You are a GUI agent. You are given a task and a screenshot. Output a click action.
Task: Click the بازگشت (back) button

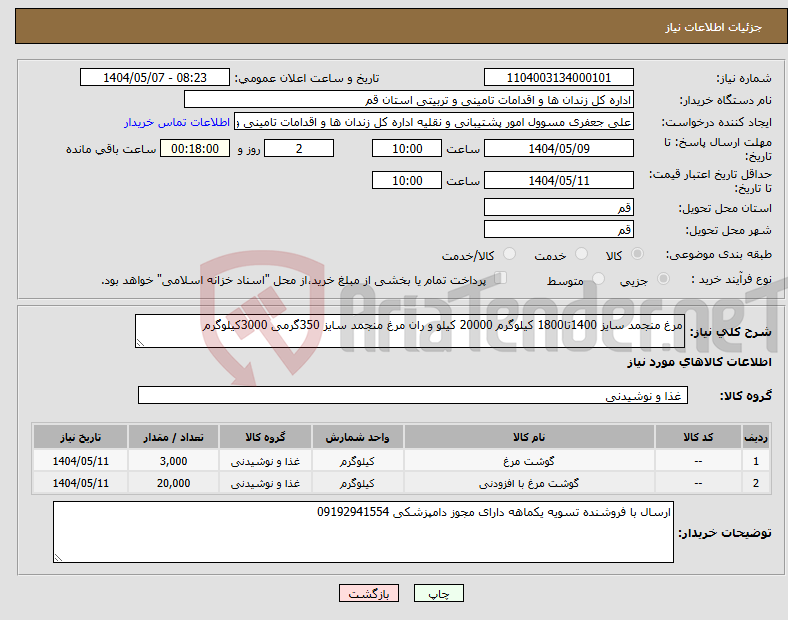click(x=369, y=594)
